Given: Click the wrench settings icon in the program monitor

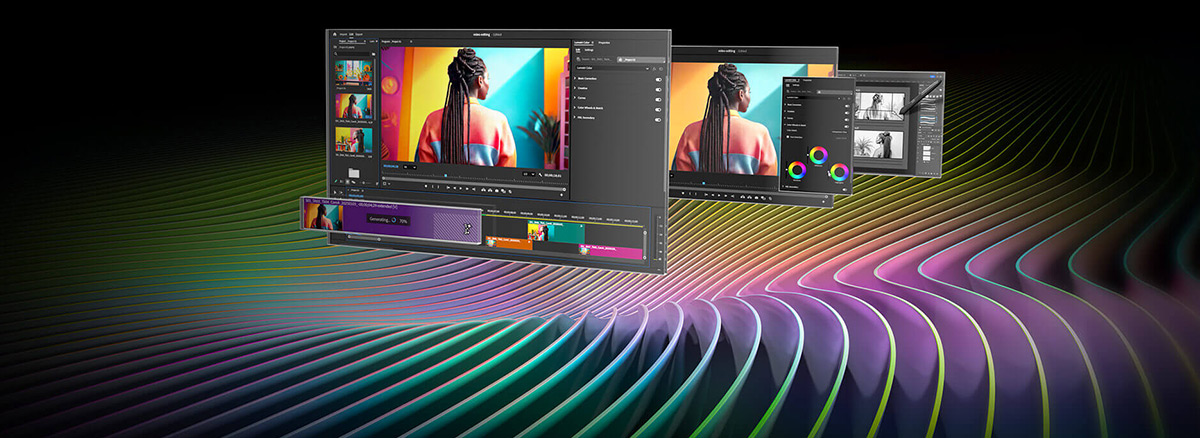Looking at the screenshot, I should (541, 175).
